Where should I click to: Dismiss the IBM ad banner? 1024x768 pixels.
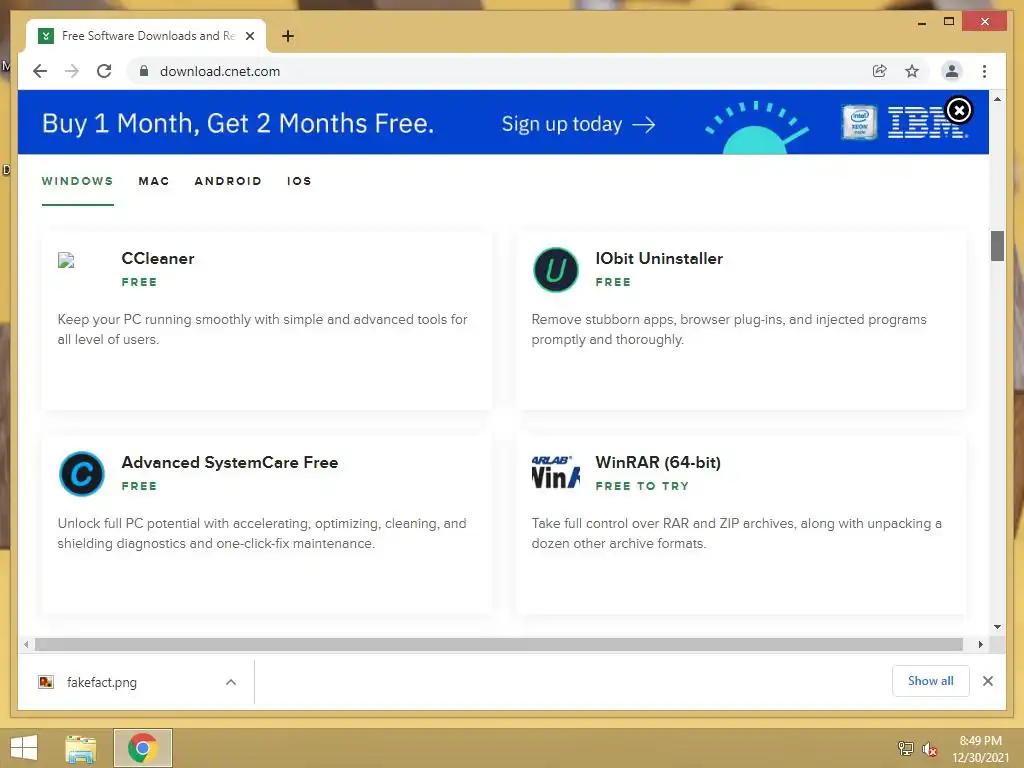click(x=959, y=110)
